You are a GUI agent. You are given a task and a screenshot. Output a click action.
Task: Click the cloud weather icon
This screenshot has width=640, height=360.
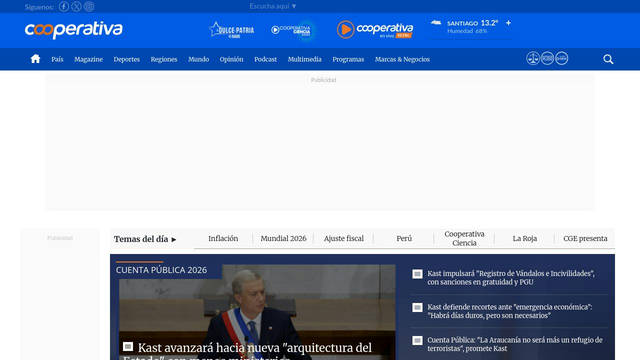pyautogui.click(x=436, y=23)
